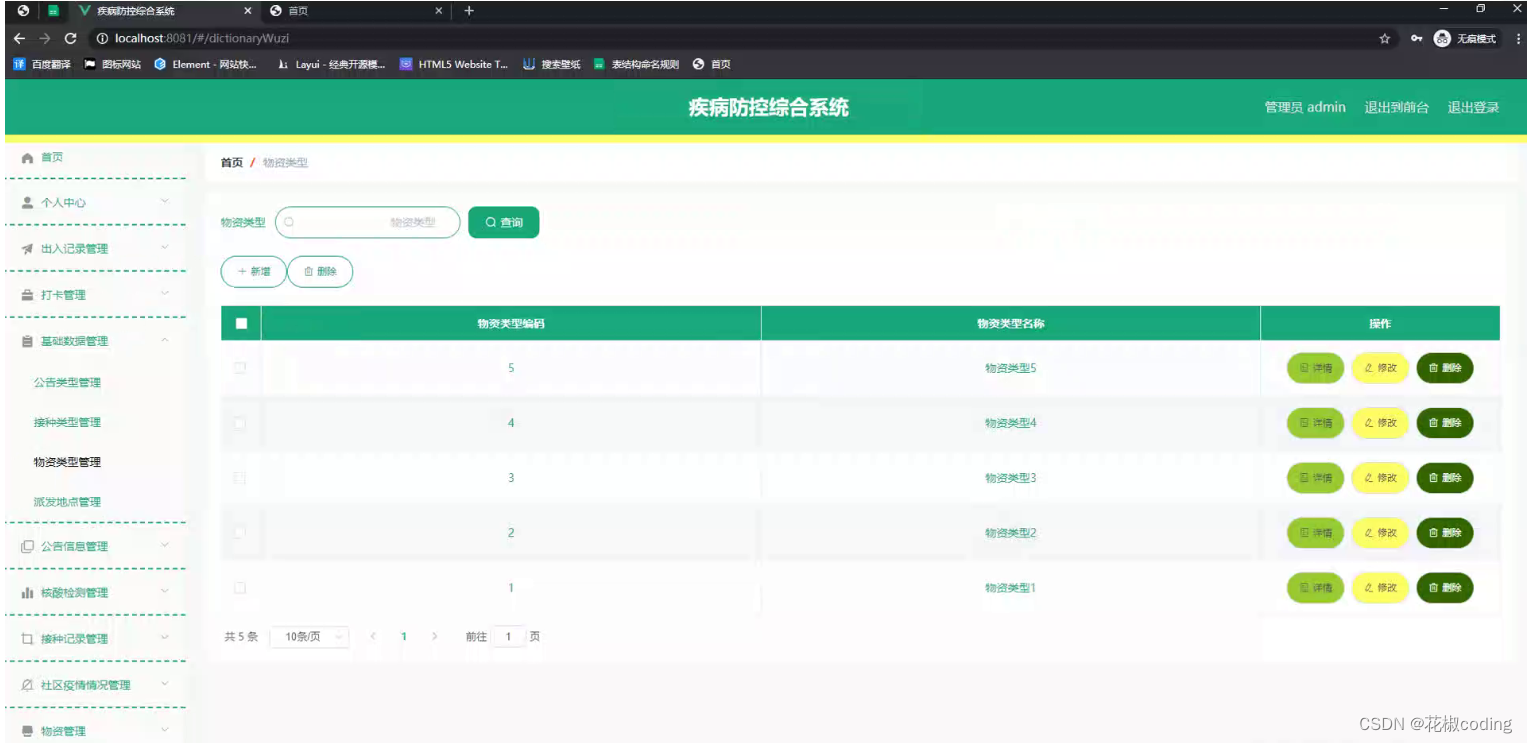
Task: Check the row checkbox for 物资类型2
Action: point(240,533)
